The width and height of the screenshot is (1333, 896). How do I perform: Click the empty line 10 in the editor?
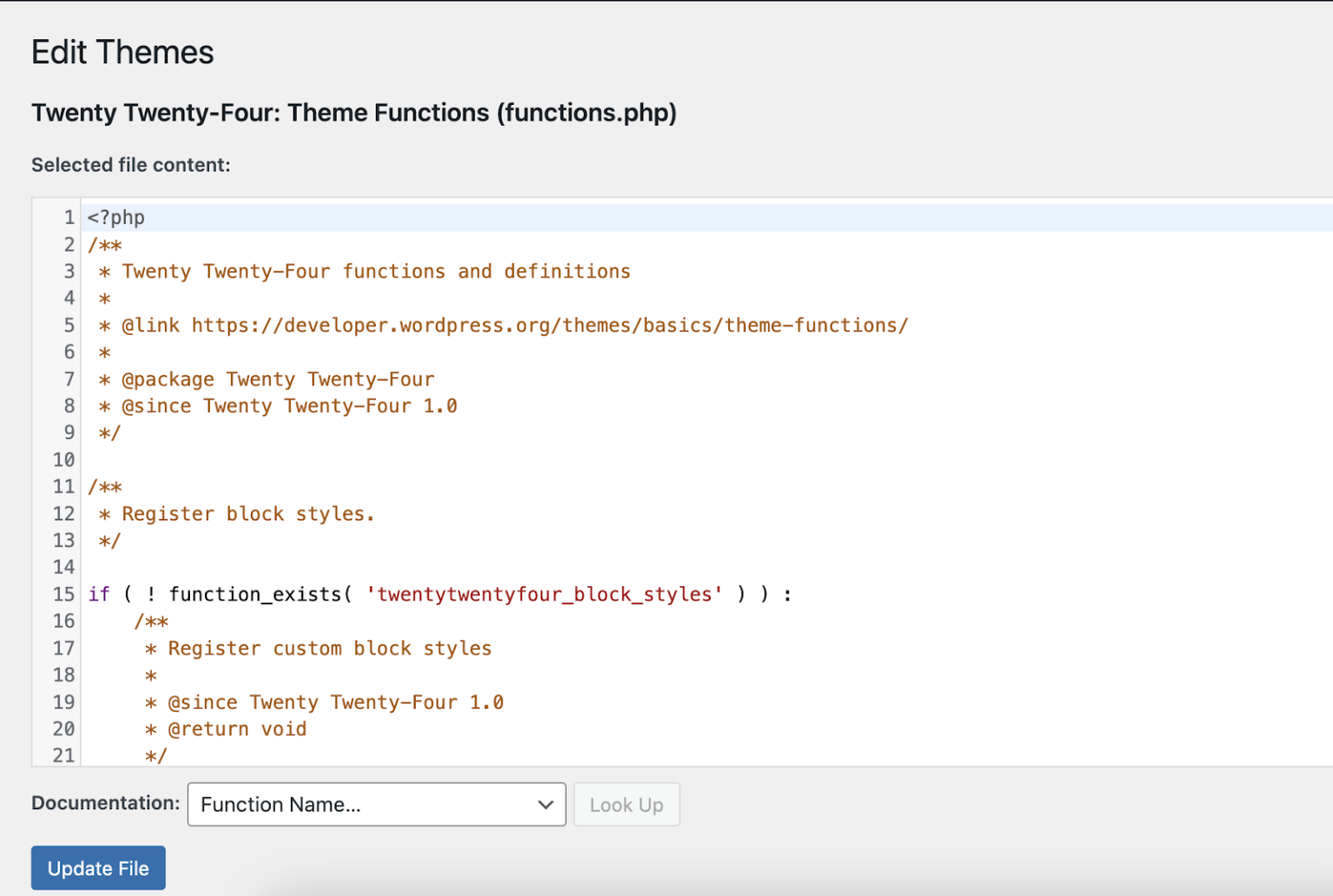coord(260,459)
